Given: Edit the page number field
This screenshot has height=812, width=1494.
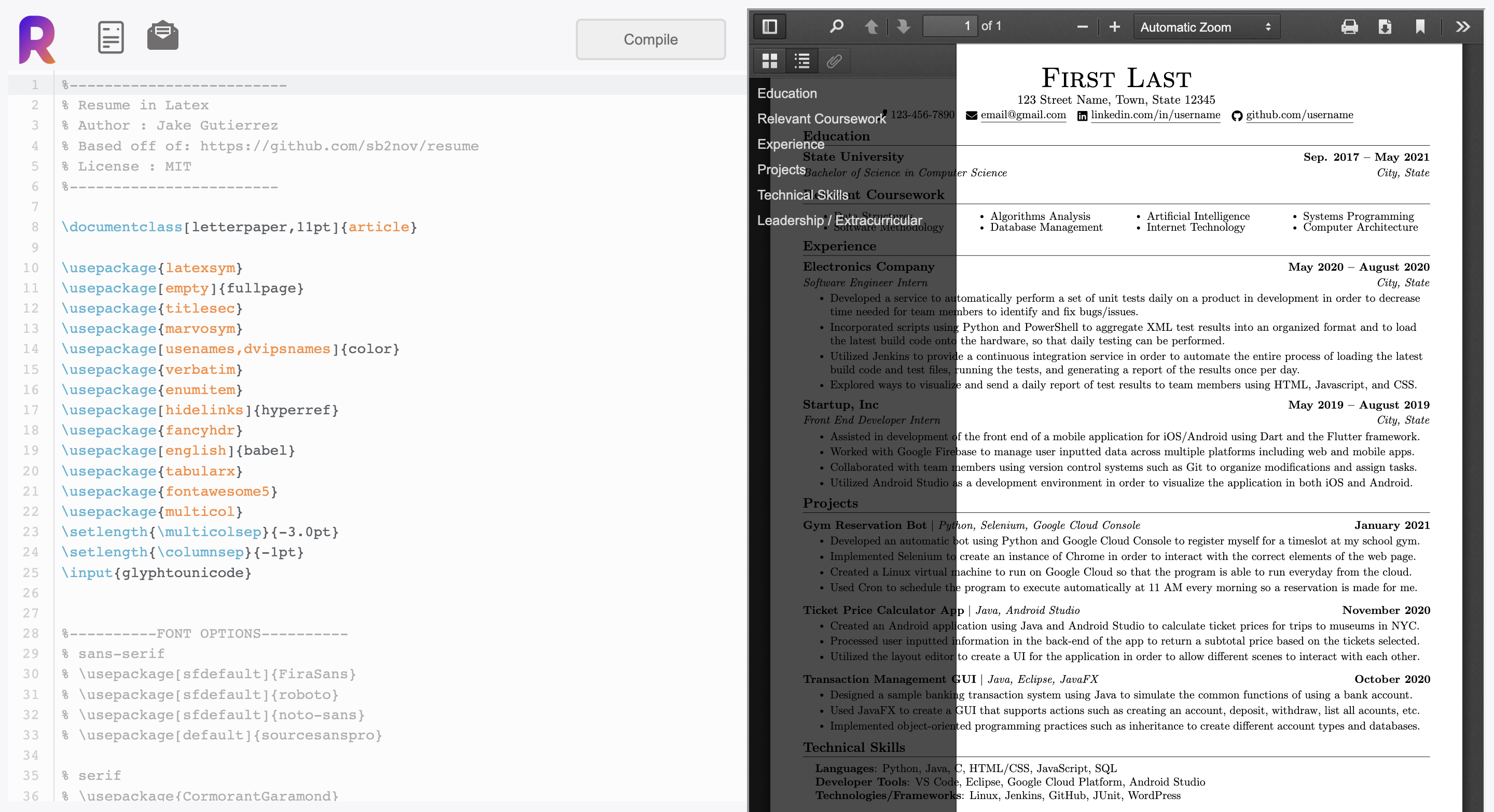Looking at the screenshot, I should point(950,25).
